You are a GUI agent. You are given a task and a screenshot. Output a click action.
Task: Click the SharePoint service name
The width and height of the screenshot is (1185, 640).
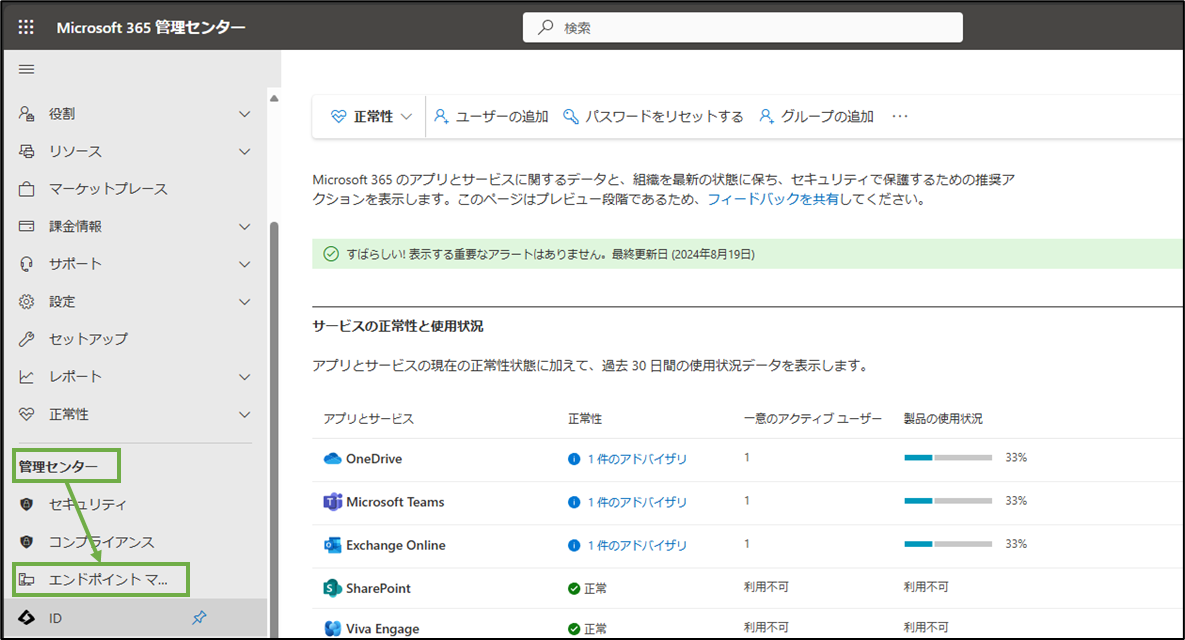(378, 588)
